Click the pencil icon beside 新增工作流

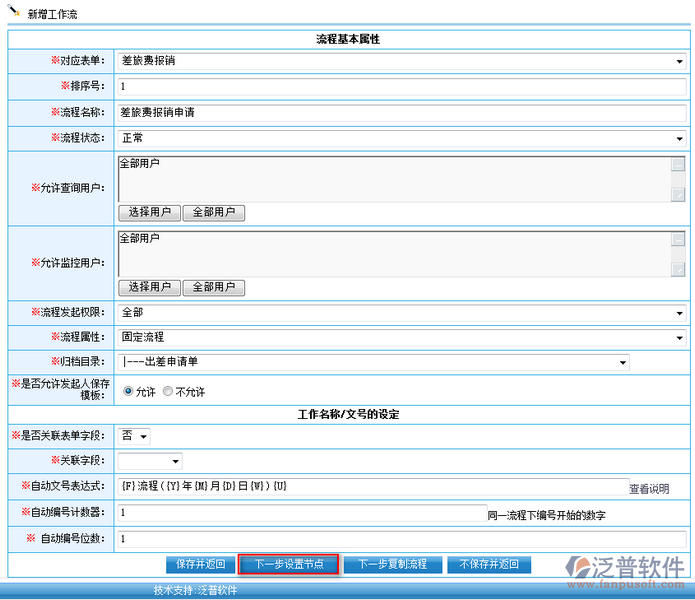14,11
